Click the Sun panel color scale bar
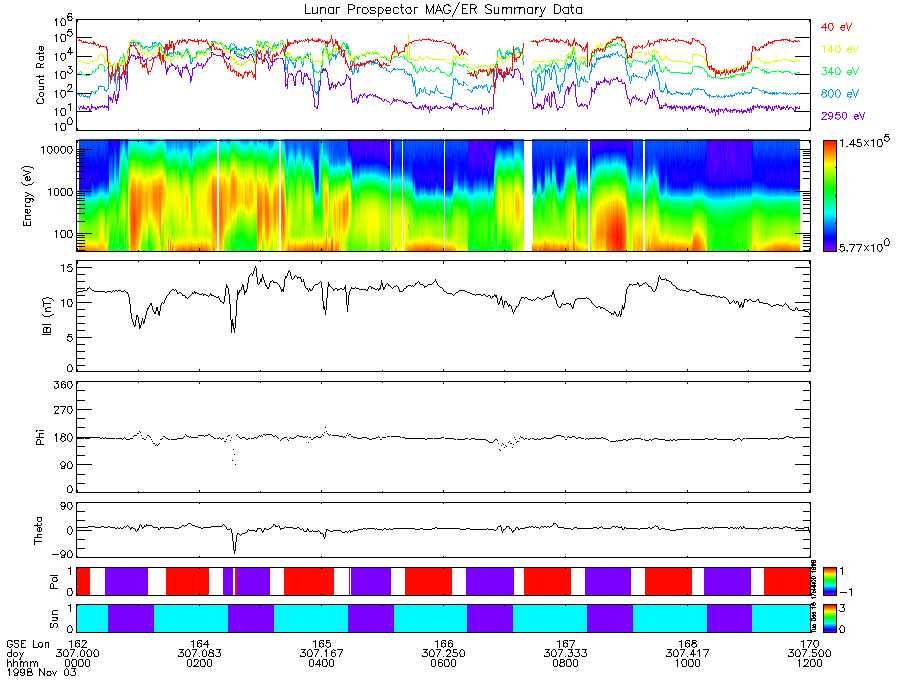This screenshot has width=900, height=700. pos(829,619)
